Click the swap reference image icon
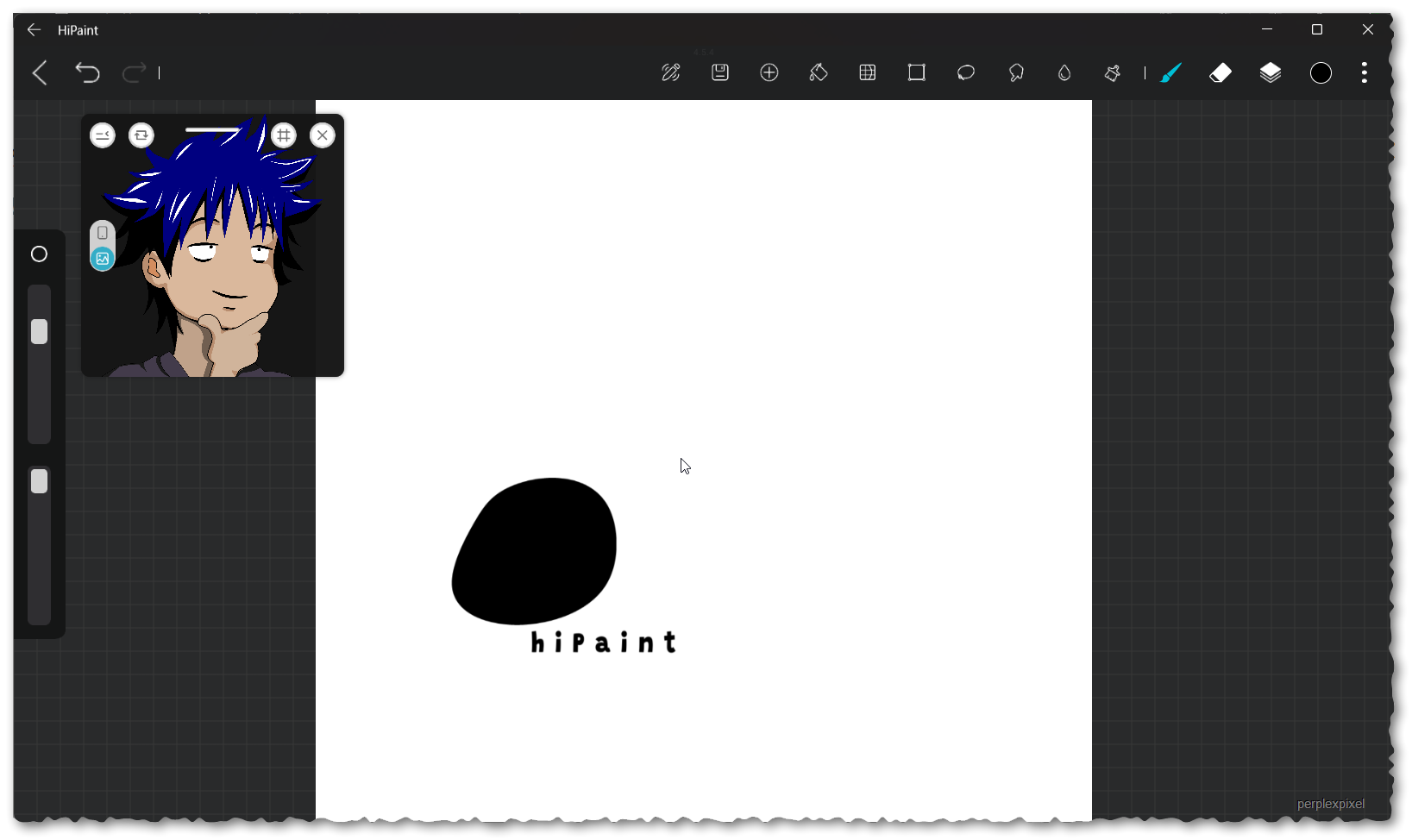Viewport: 1412px width, 840px height. tap(141, 135)
